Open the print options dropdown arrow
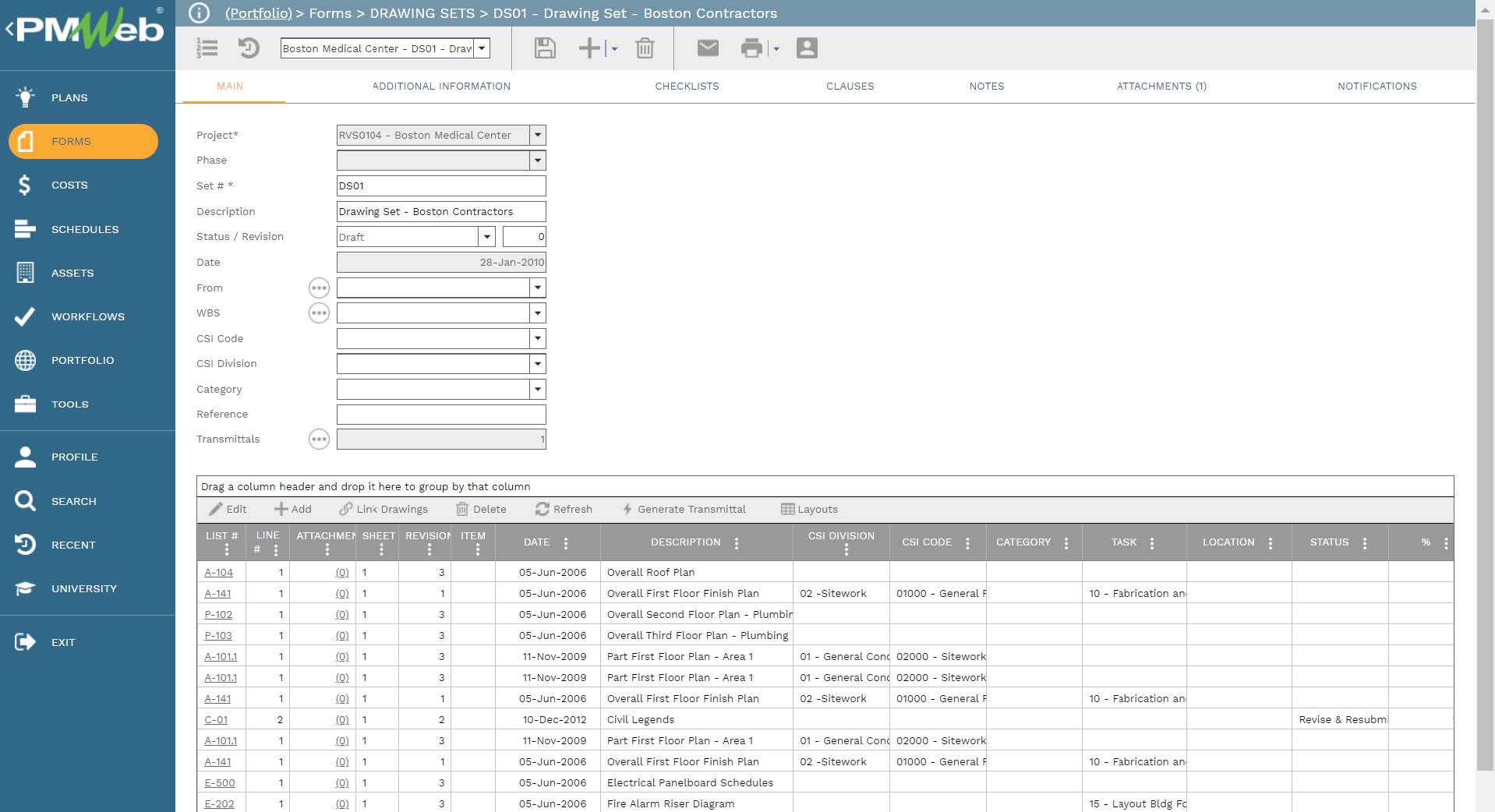This screenshot has width=1495, height=812. 776,48
